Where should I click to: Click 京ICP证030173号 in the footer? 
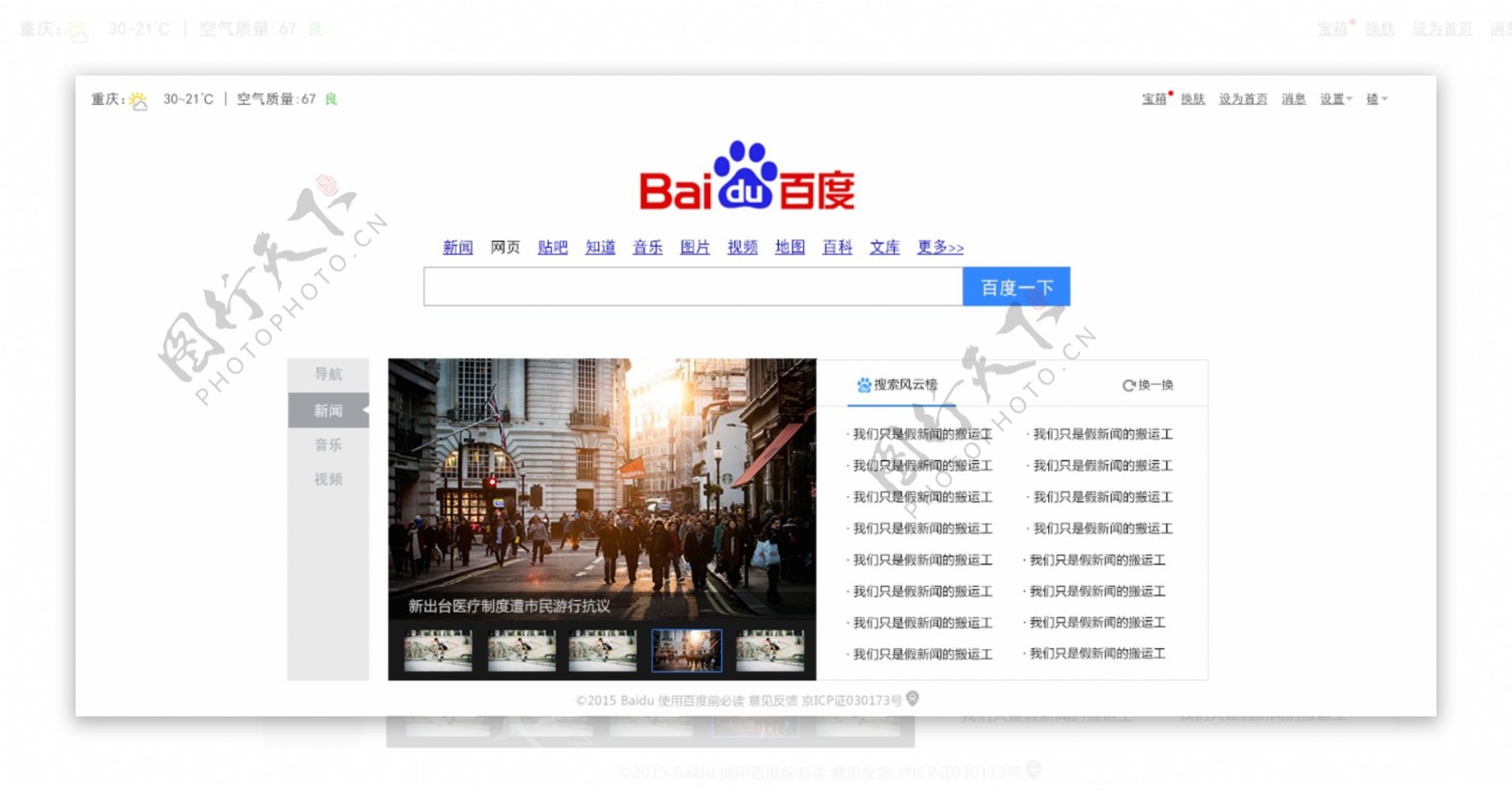pos(851,700)
